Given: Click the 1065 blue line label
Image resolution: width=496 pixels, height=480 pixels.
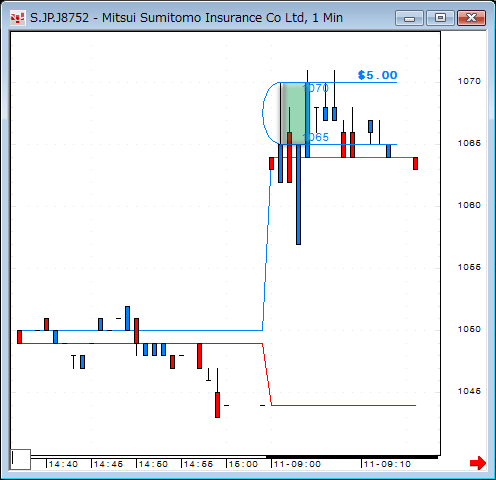Looking at the screenshot, I should (x=316, y=137).
